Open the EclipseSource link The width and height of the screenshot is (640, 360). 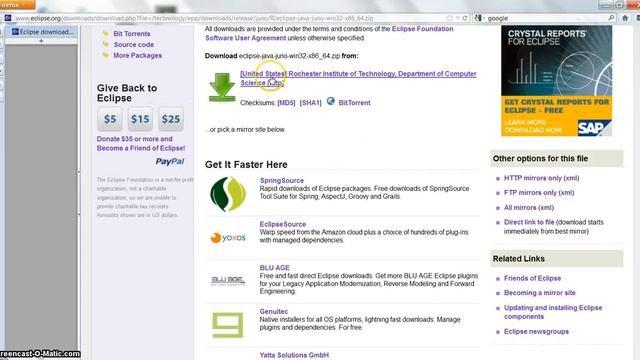pyautogui.click(x=282, y=224)
